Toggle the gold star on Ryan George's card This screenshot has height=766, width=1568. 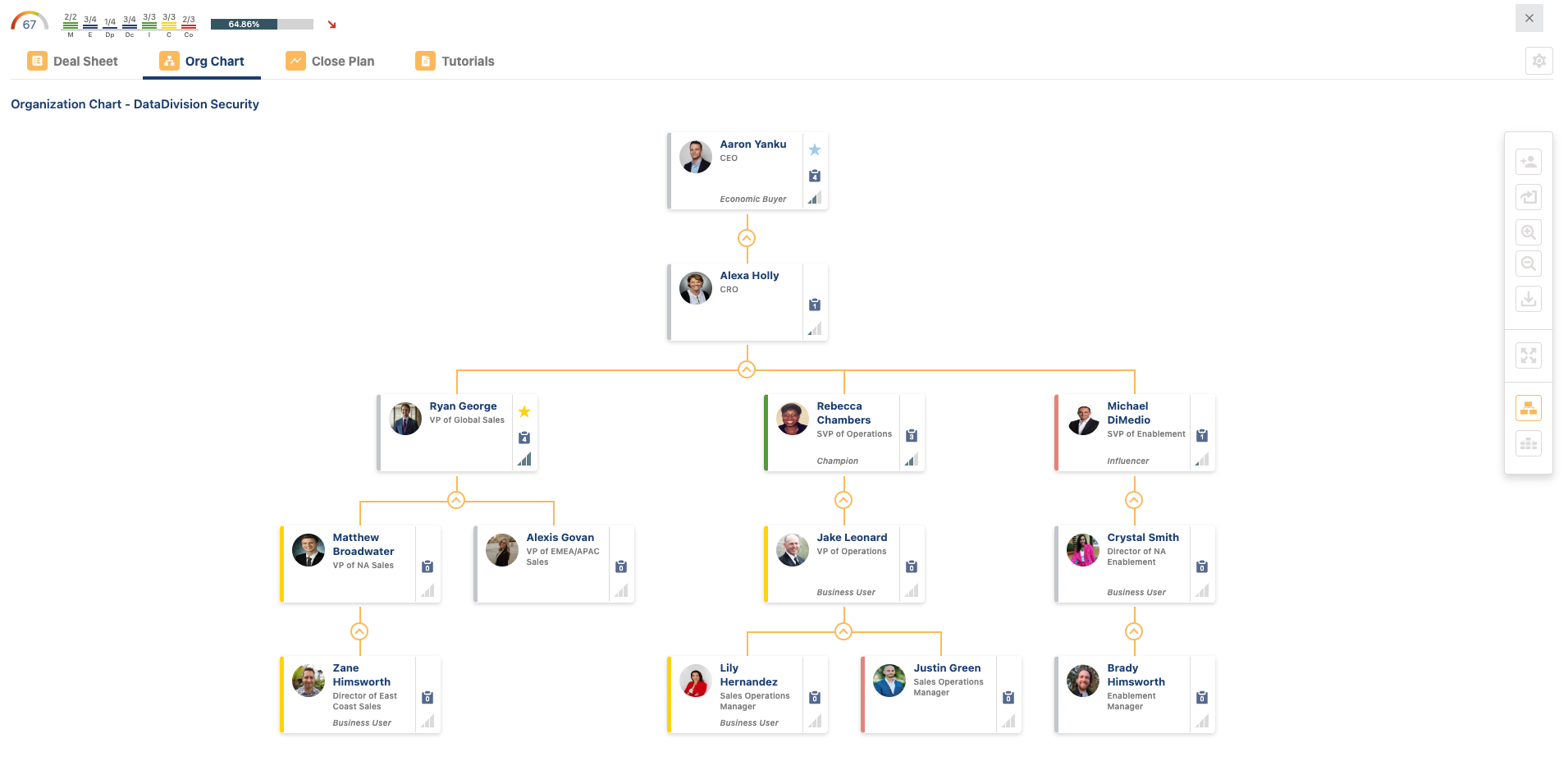point(524,412)
